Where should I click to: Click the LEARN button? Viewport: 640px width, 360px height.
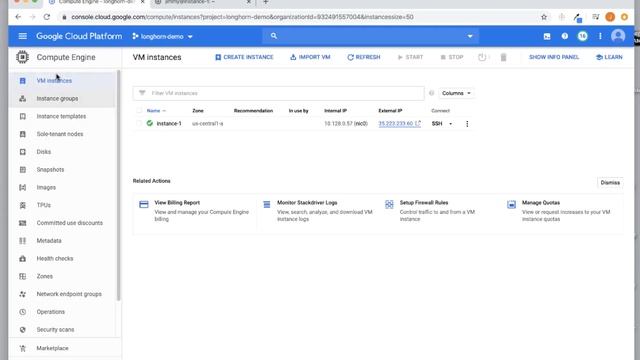click(x=609, y=57)
